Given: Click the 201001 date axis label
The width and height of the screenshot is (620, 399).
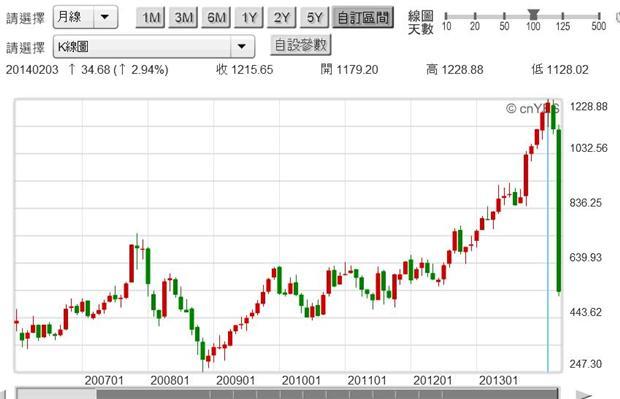Looking at the screenshot, I should click(301, 380).
